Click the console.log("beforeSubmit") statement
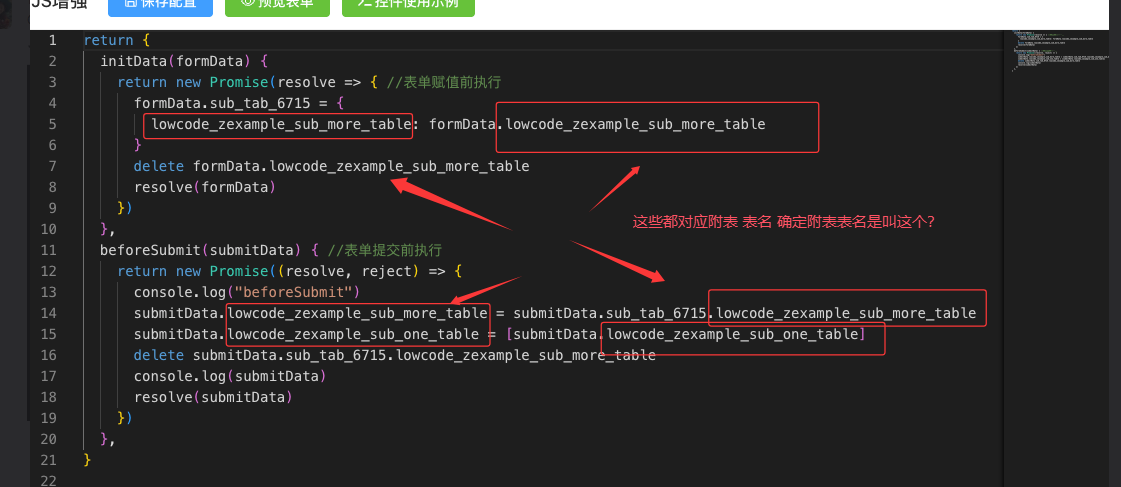The image size is (1121, 487). click(x=245, y=292)
